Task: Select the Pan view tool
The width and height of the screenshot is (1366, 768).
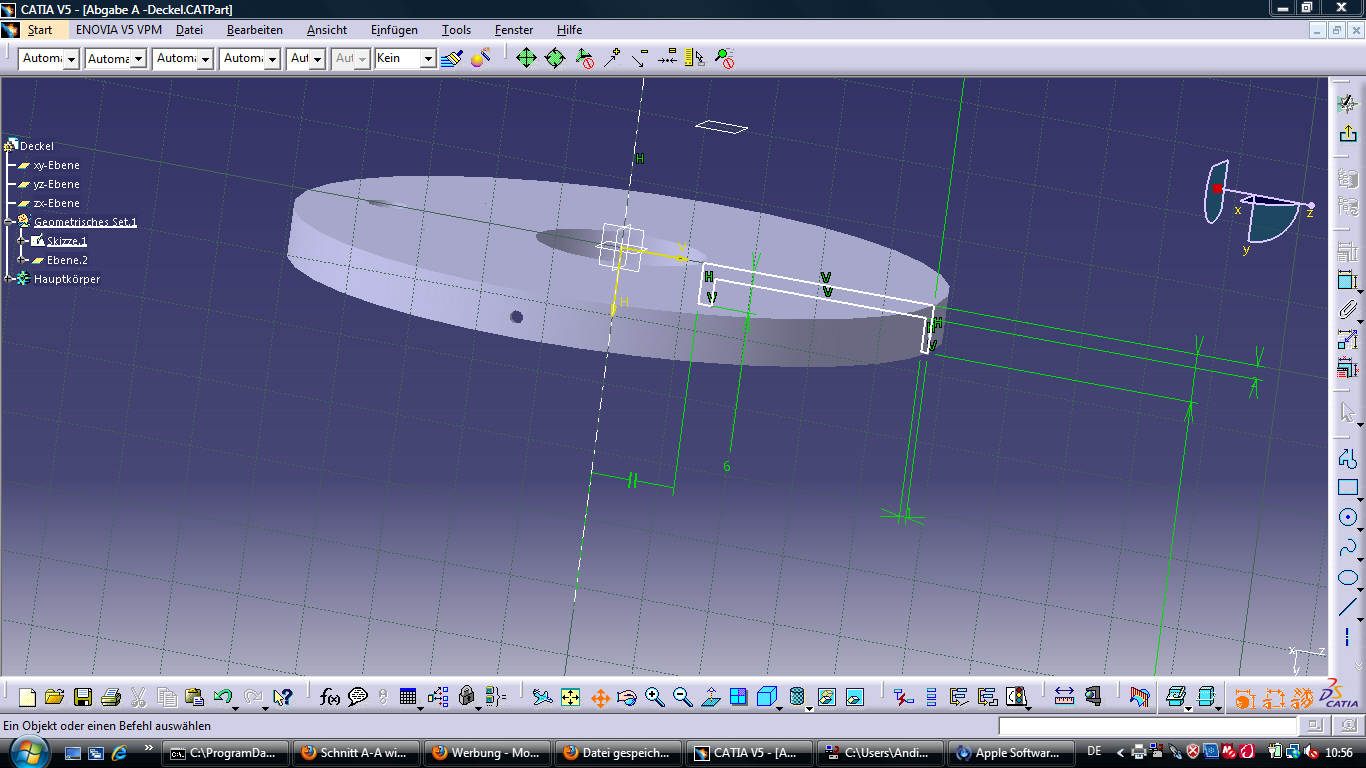Action: pos(600,697)
